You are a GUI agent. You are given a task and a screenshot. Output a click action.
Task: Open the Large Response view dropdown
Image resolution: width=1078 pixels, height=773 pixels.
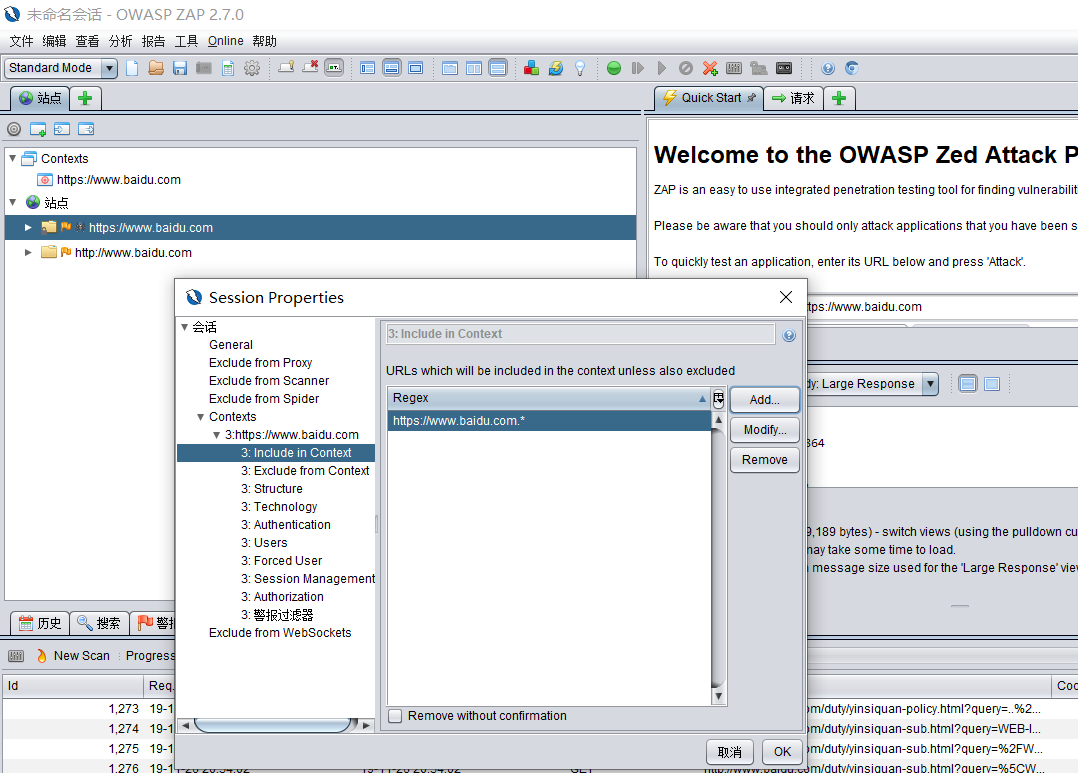930,384
